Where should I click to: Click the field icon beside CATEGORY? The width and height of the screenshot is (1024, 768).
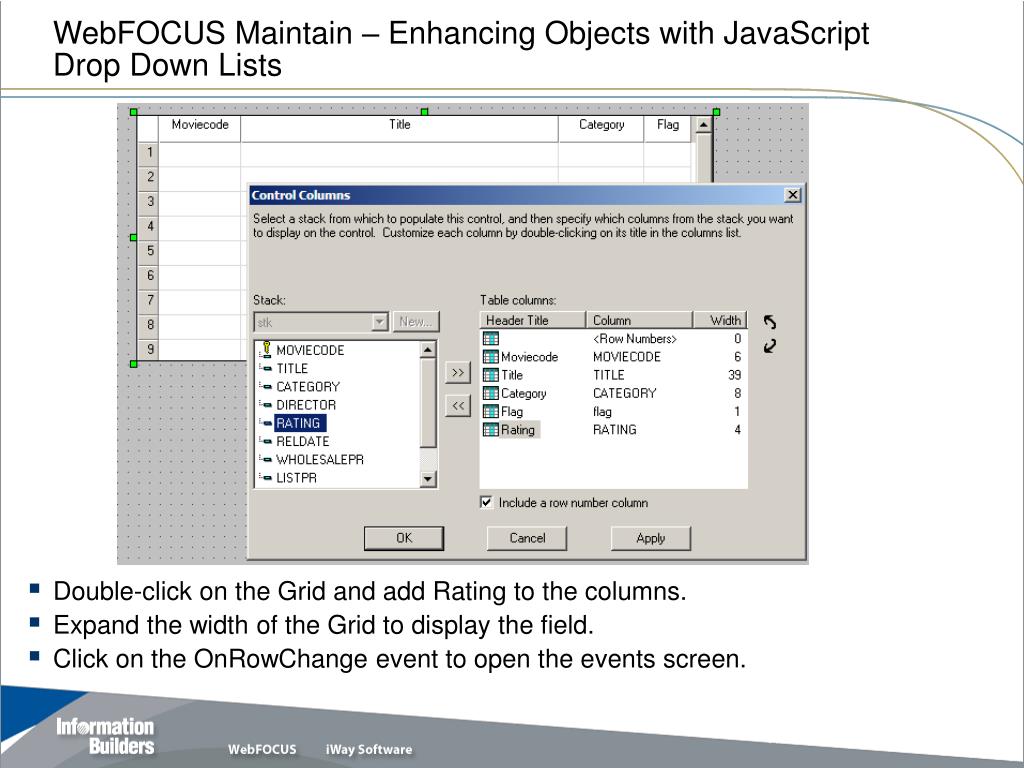266,387
